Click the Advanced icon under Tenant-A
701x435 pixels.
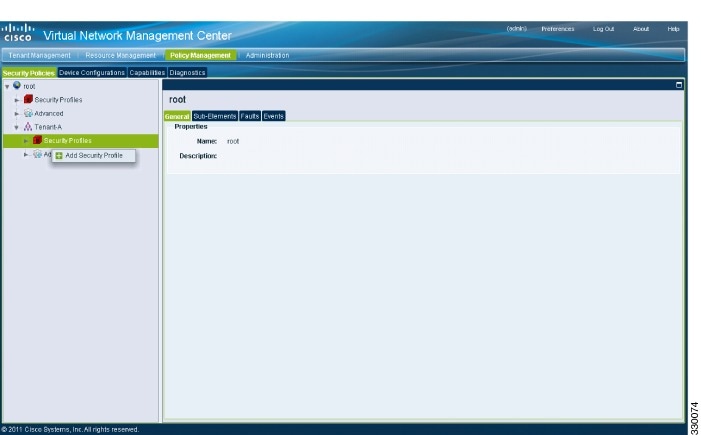[38, 154]
